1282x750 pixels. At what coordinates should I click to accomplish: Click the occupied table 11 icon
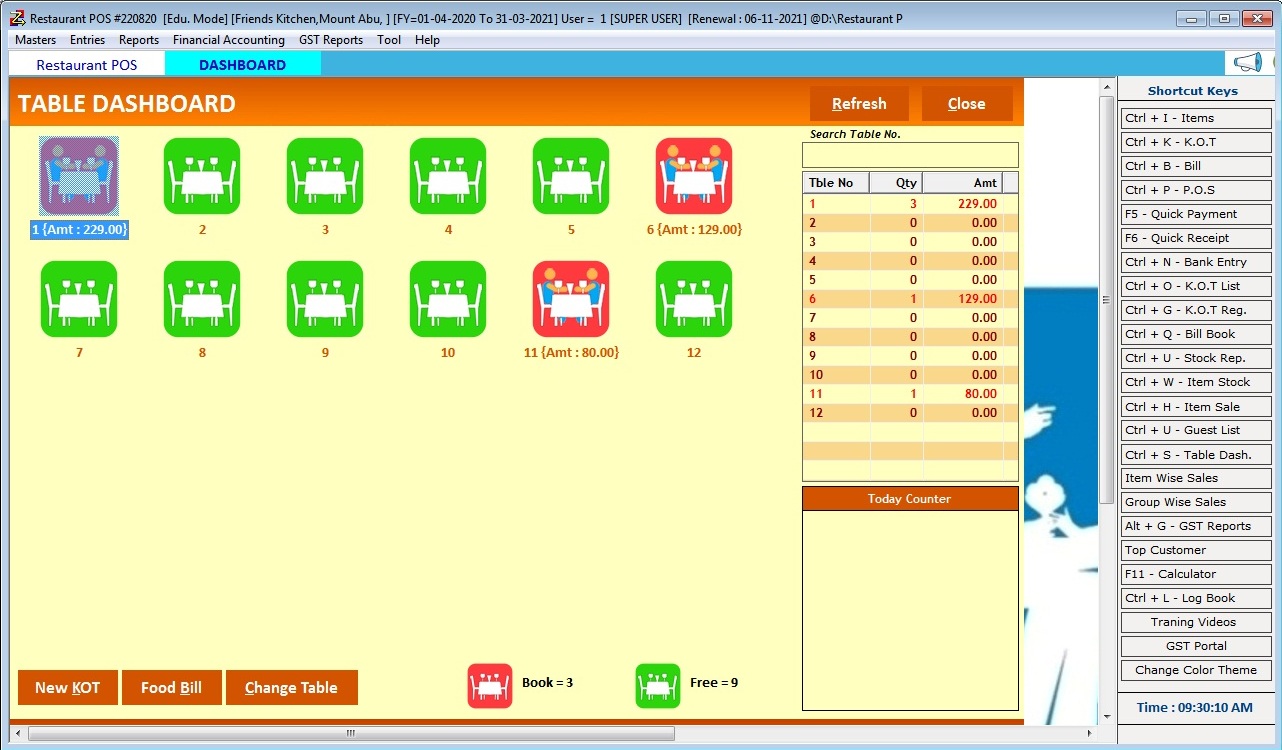[x=570, y=298]
